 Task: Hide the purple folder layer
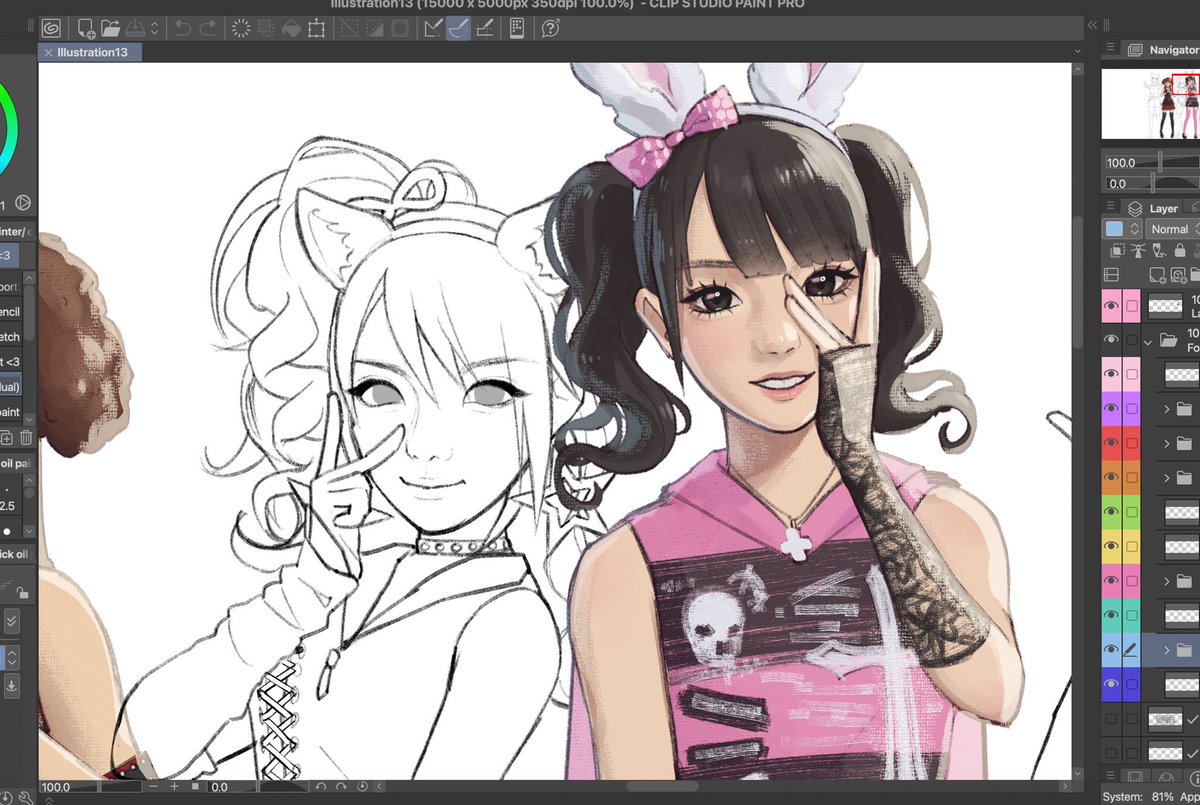(x=1111, y=409)
